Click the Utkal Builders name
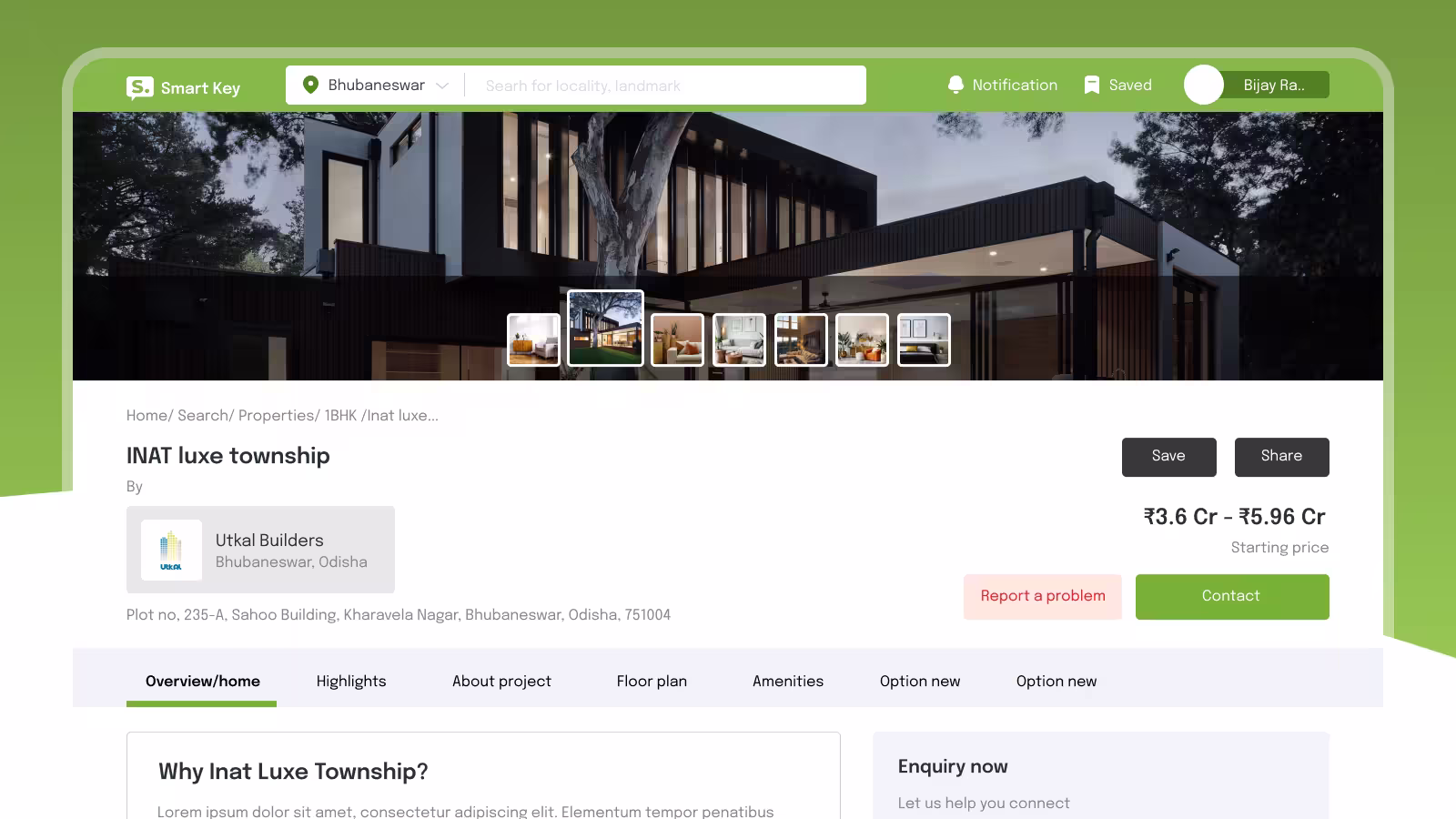The image size is (1456, 819). tap(269, 540)
